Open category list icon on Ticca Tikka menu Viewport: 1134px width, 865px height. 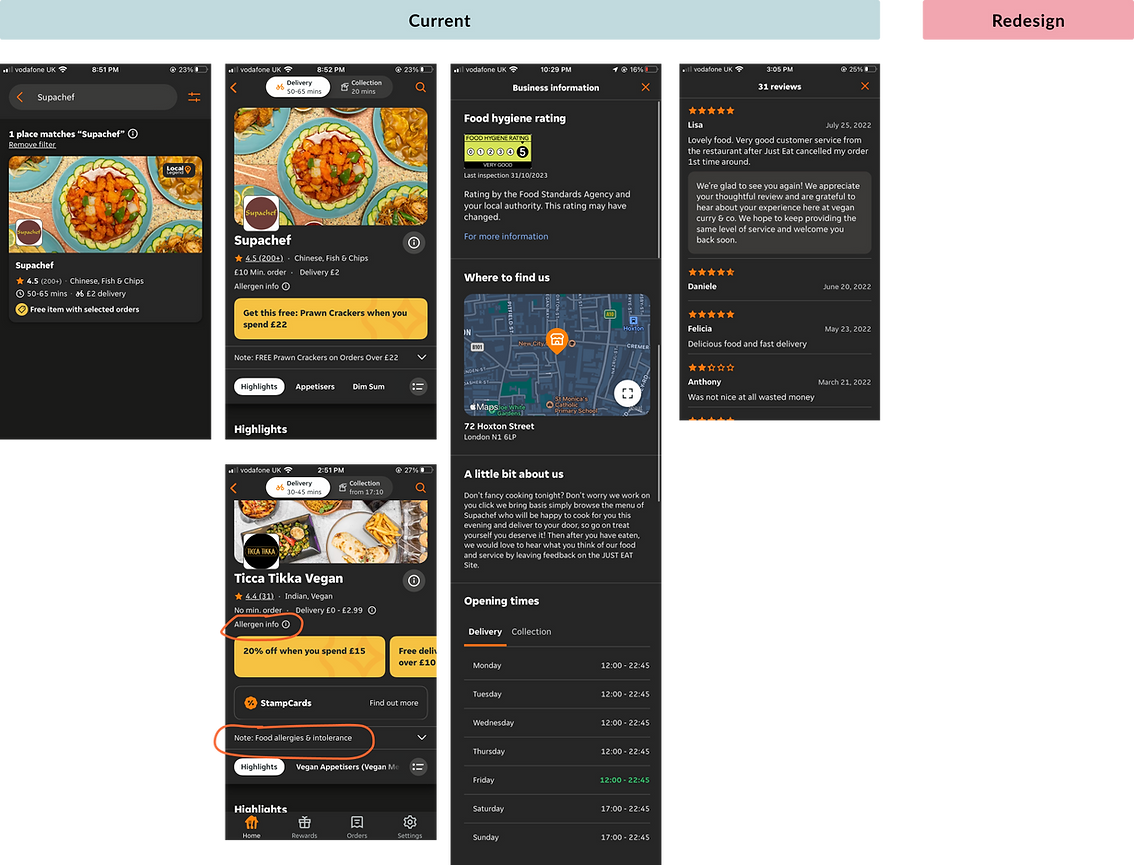coord(418,767)
